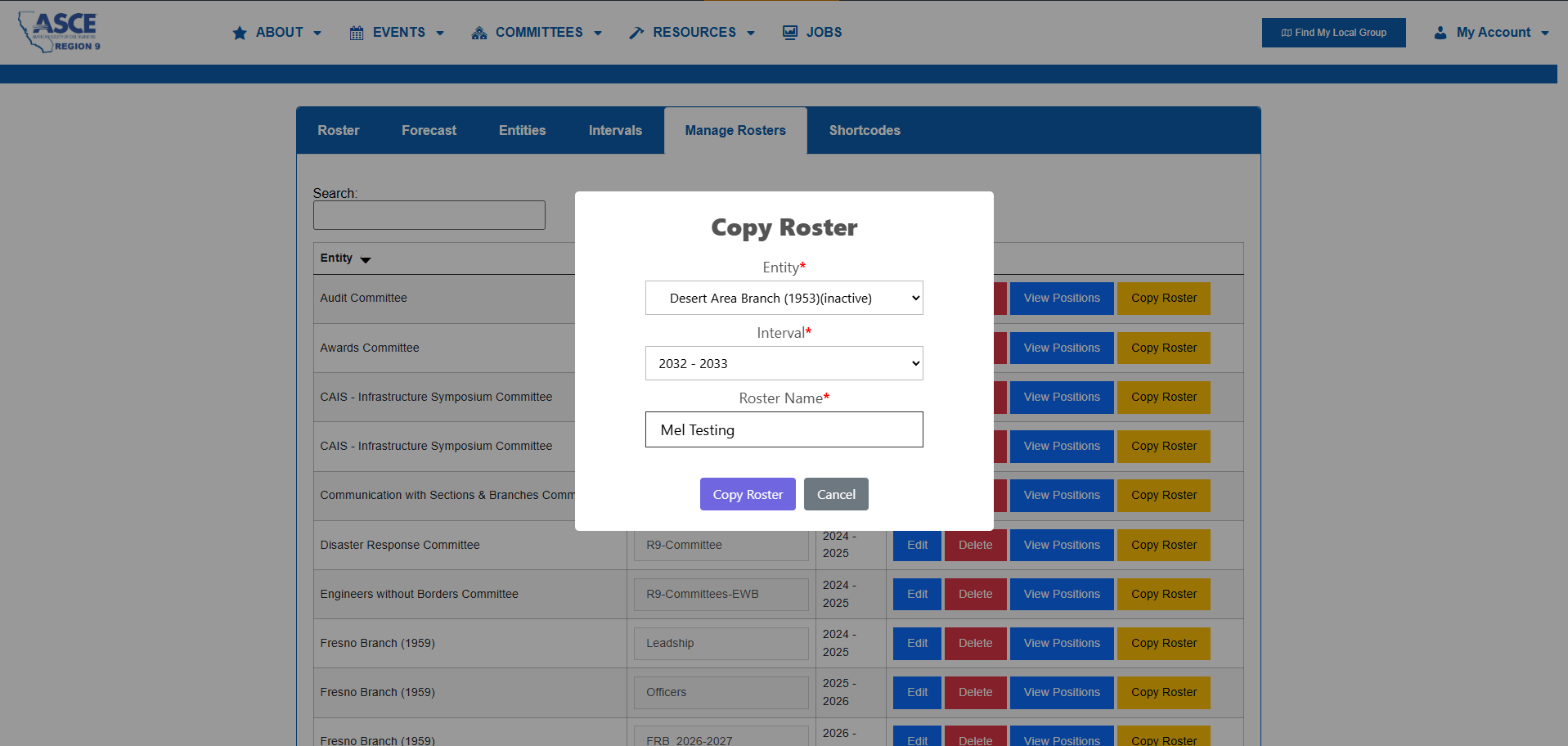View Positions for Awards Committee
Viewport: 1568px width, 746px height.
(1062, 348)
